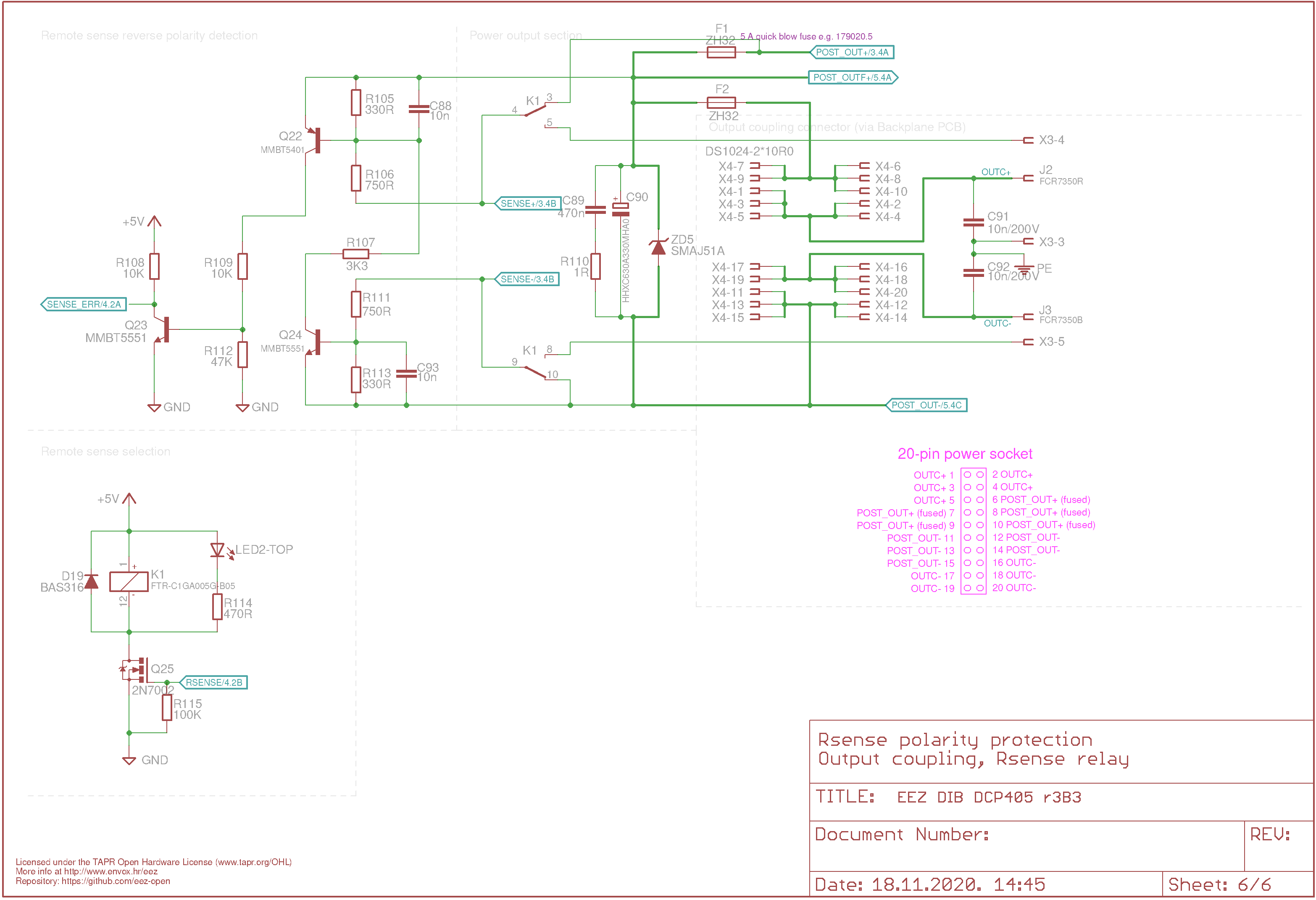This screenshot has height=900, width=1316.
Task: Click the F1 ZH32 fuse symbol
Action: 721,52
